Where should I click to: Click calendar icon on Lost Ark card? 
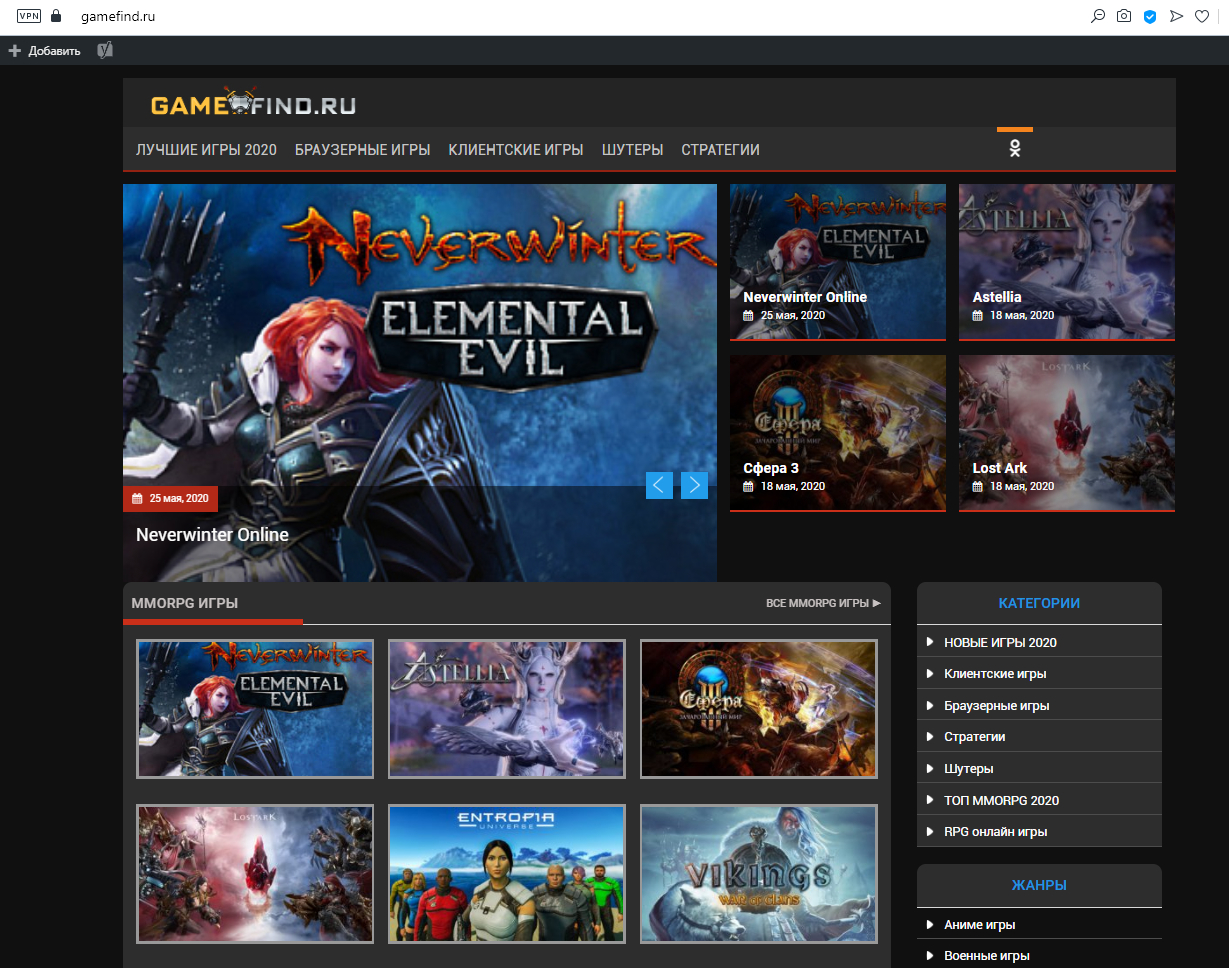[x=977, y=486]
